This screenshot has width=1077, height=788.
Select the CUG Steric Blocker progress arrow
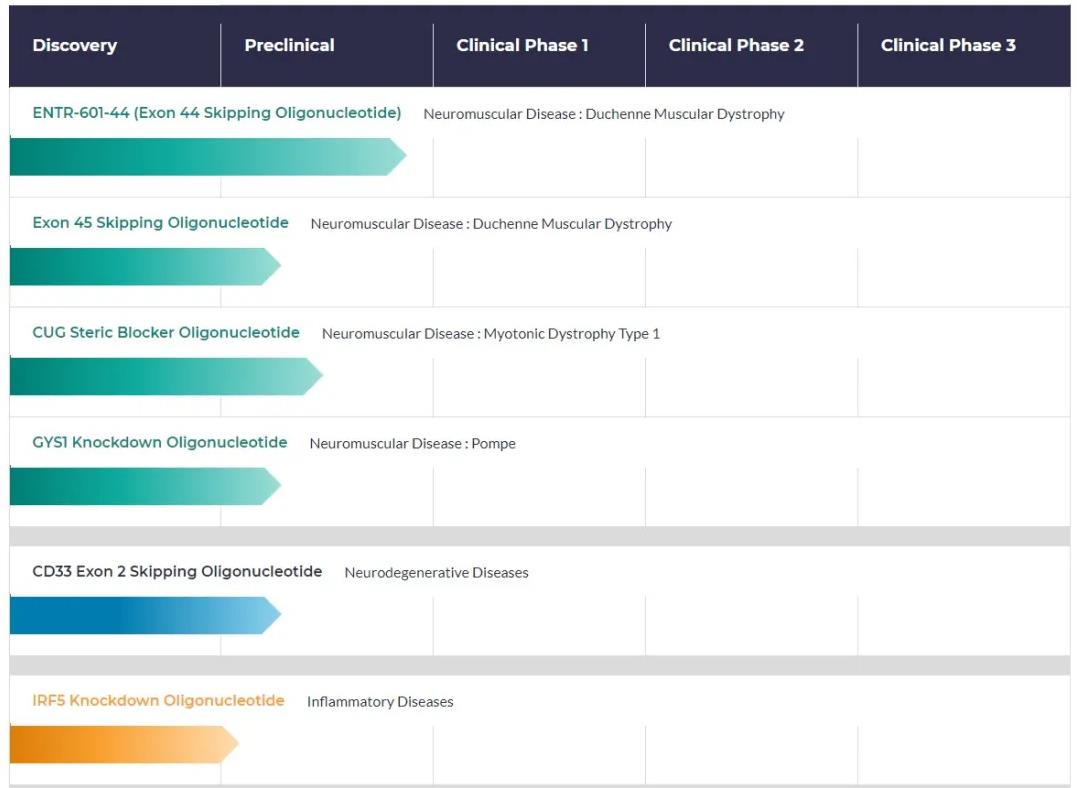point(164,377)
